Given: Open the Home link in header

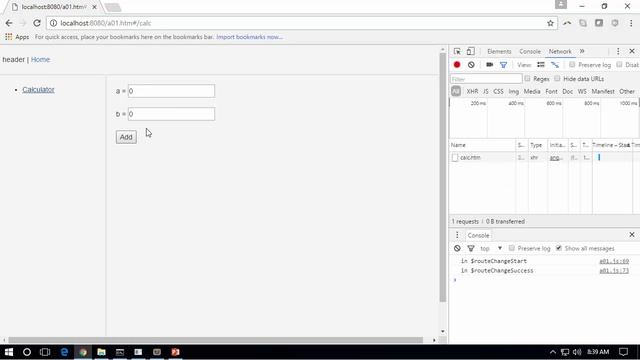Looking at the screenshot, I should (40, 60).
